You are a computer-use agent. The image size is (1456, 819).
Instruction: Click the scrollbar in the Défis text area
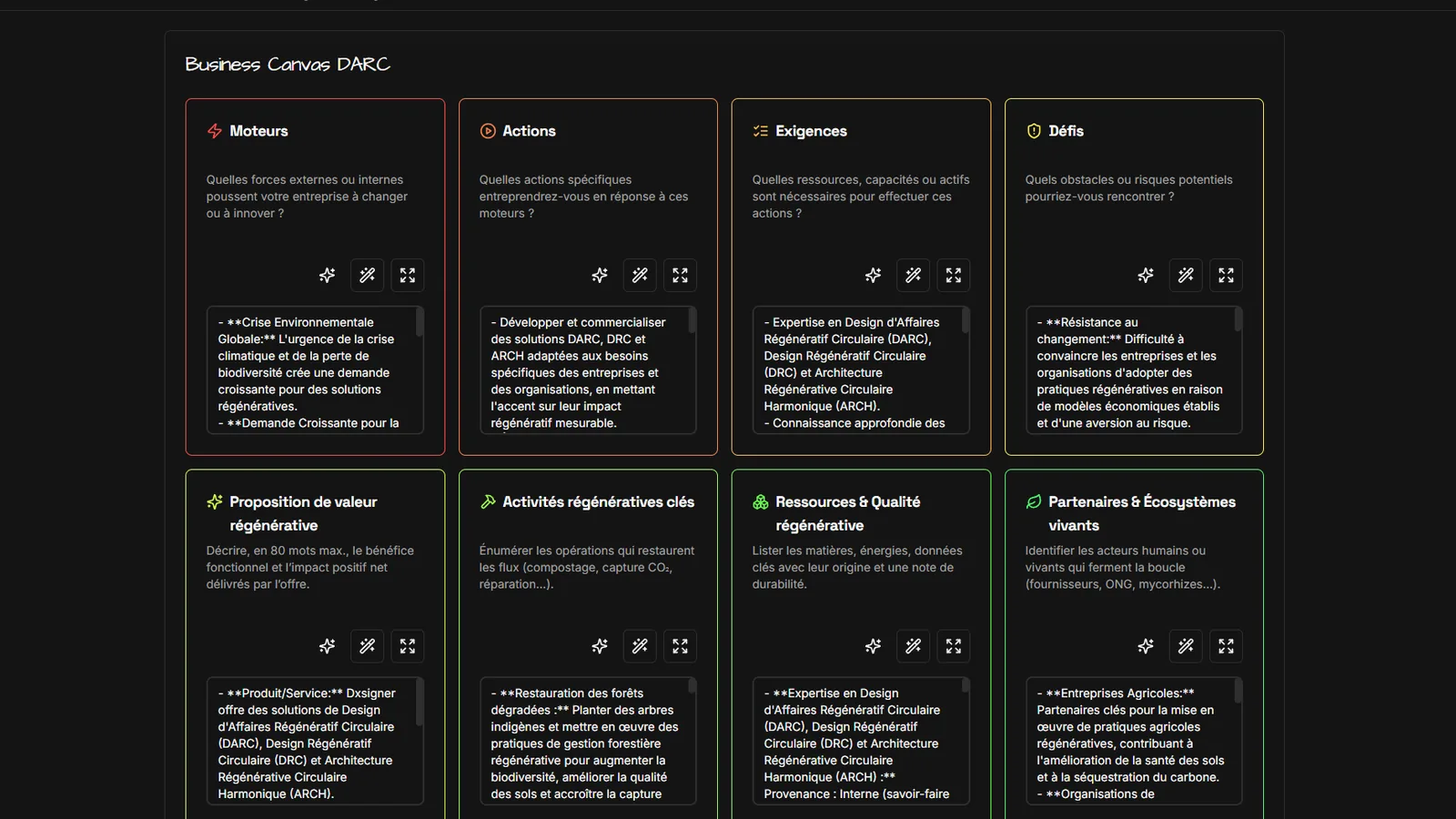(x=1239, y=319)
